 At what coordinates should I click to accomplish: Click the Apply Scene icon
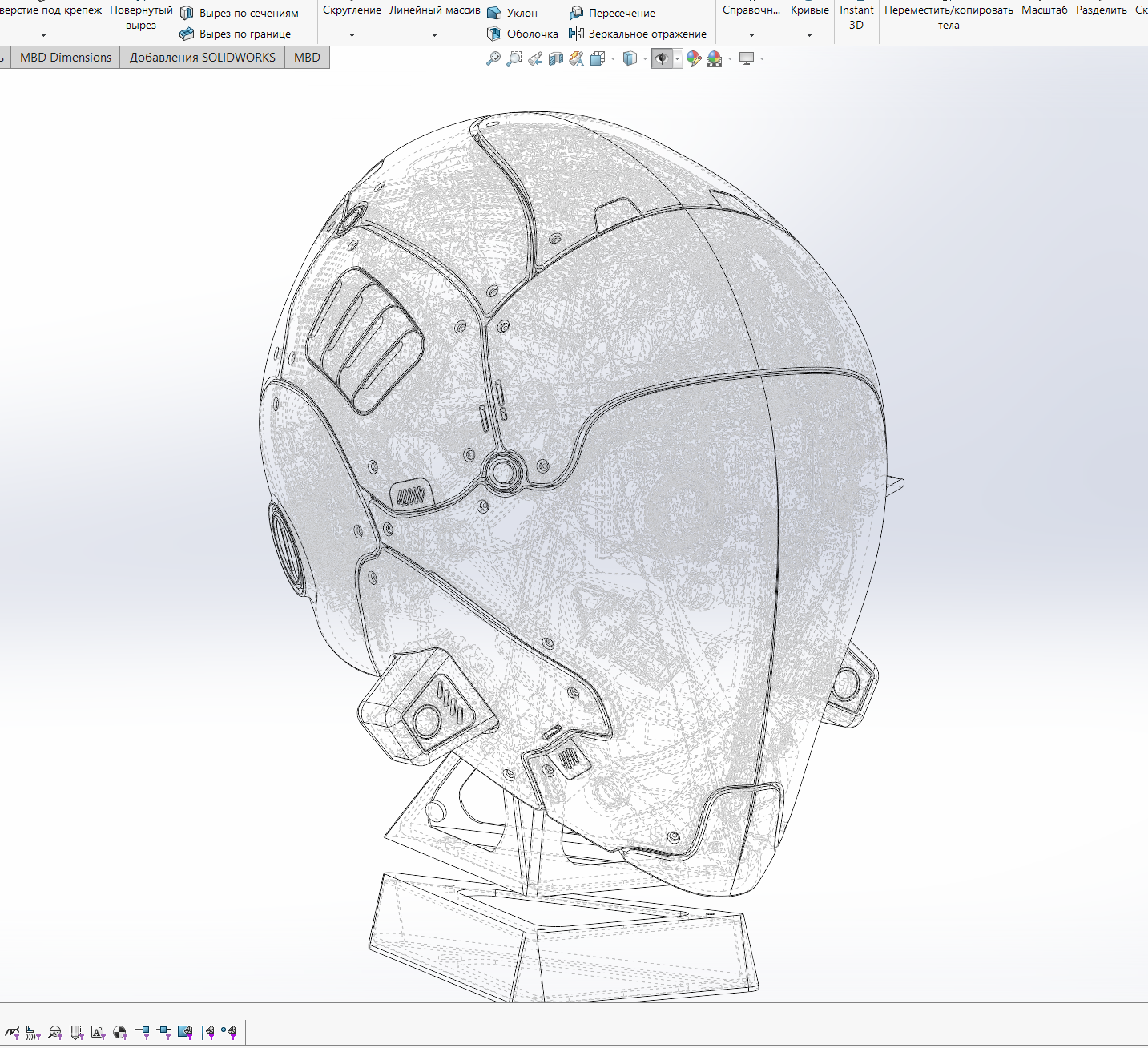tap(715, 58)
